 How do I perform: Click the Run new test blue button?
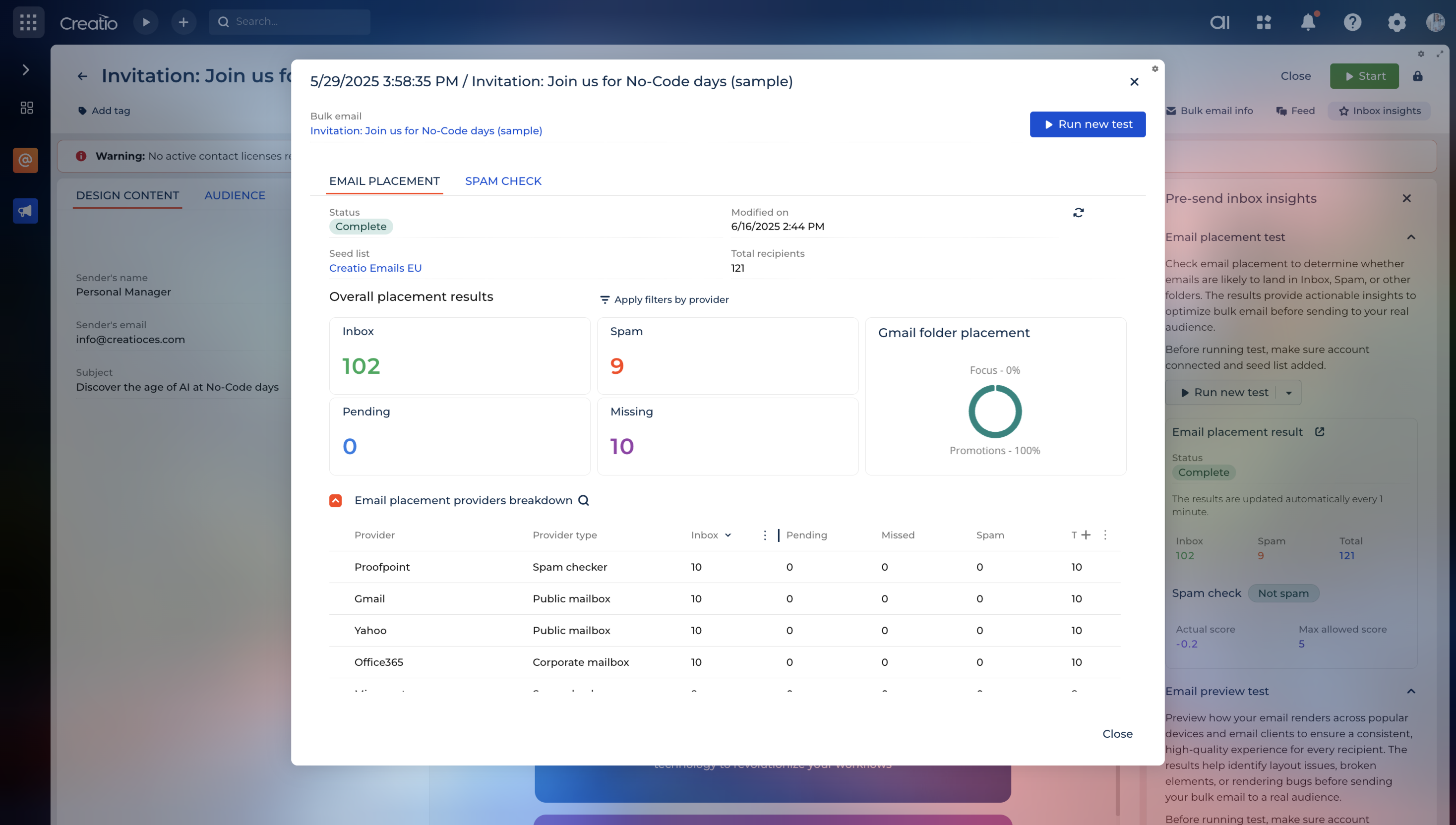(1087, 124)
